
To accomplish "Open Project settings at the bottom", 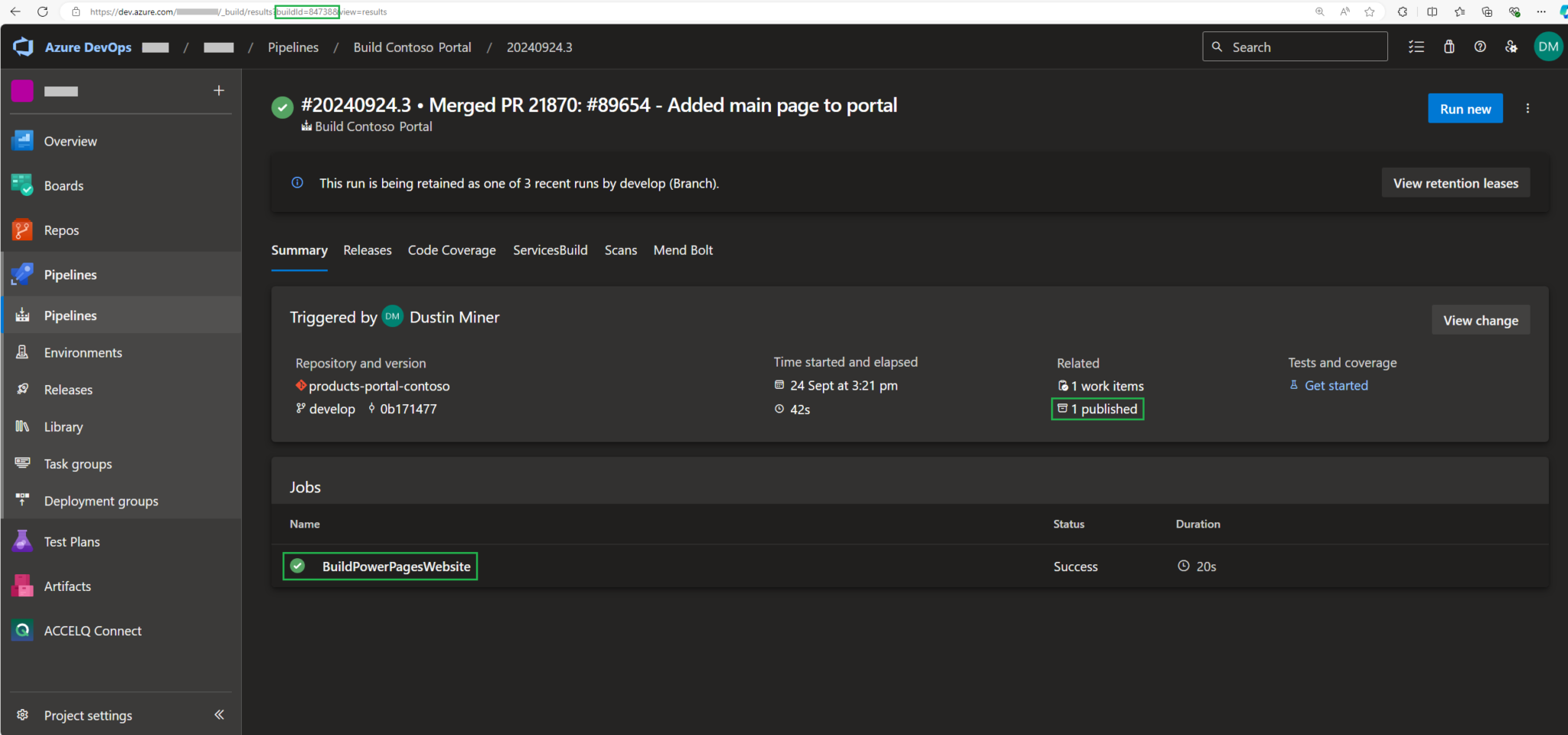I will (88, 714).
